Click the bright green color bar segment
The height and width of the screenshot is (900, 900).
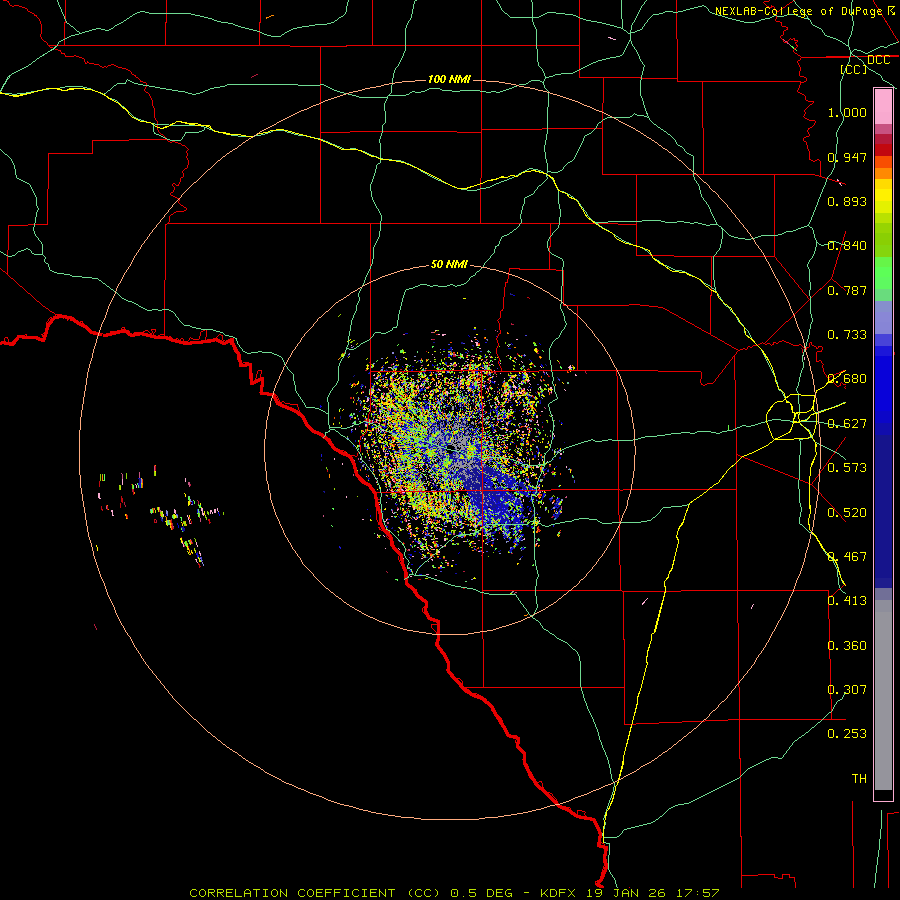883,273
